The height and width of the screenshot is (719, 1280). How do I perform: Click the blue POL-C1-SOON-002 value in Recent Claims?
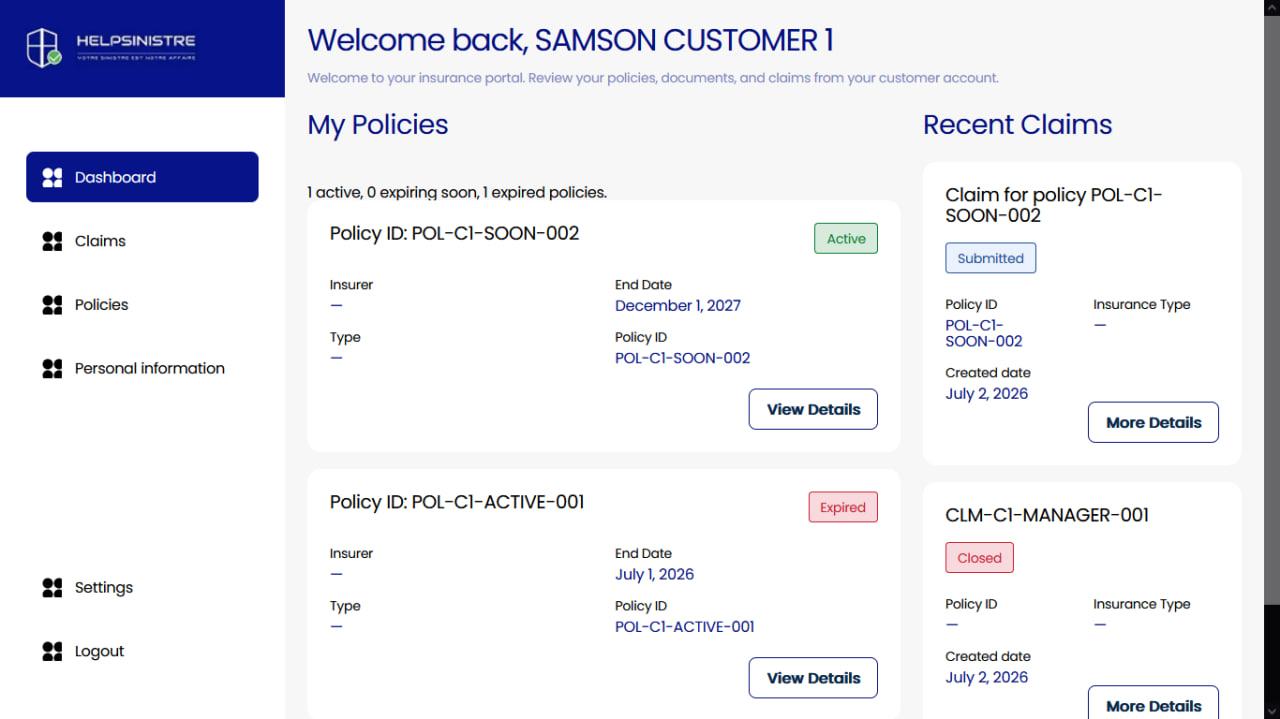984,333
